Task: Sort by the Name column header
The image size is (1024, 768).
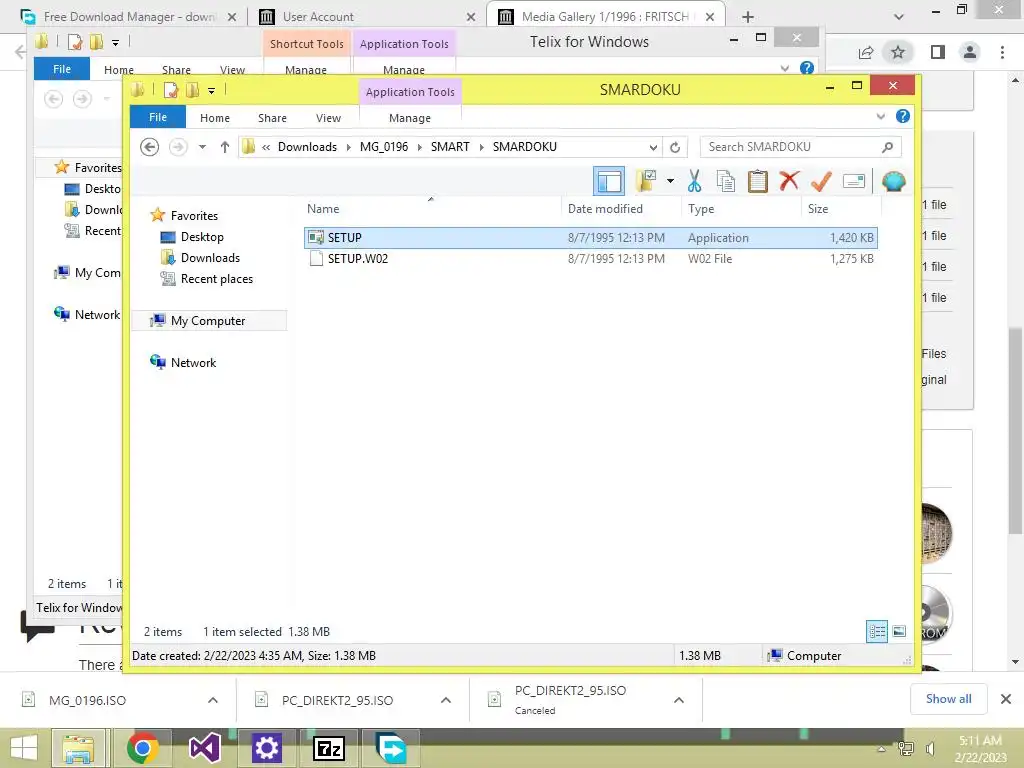Action: 323,209
